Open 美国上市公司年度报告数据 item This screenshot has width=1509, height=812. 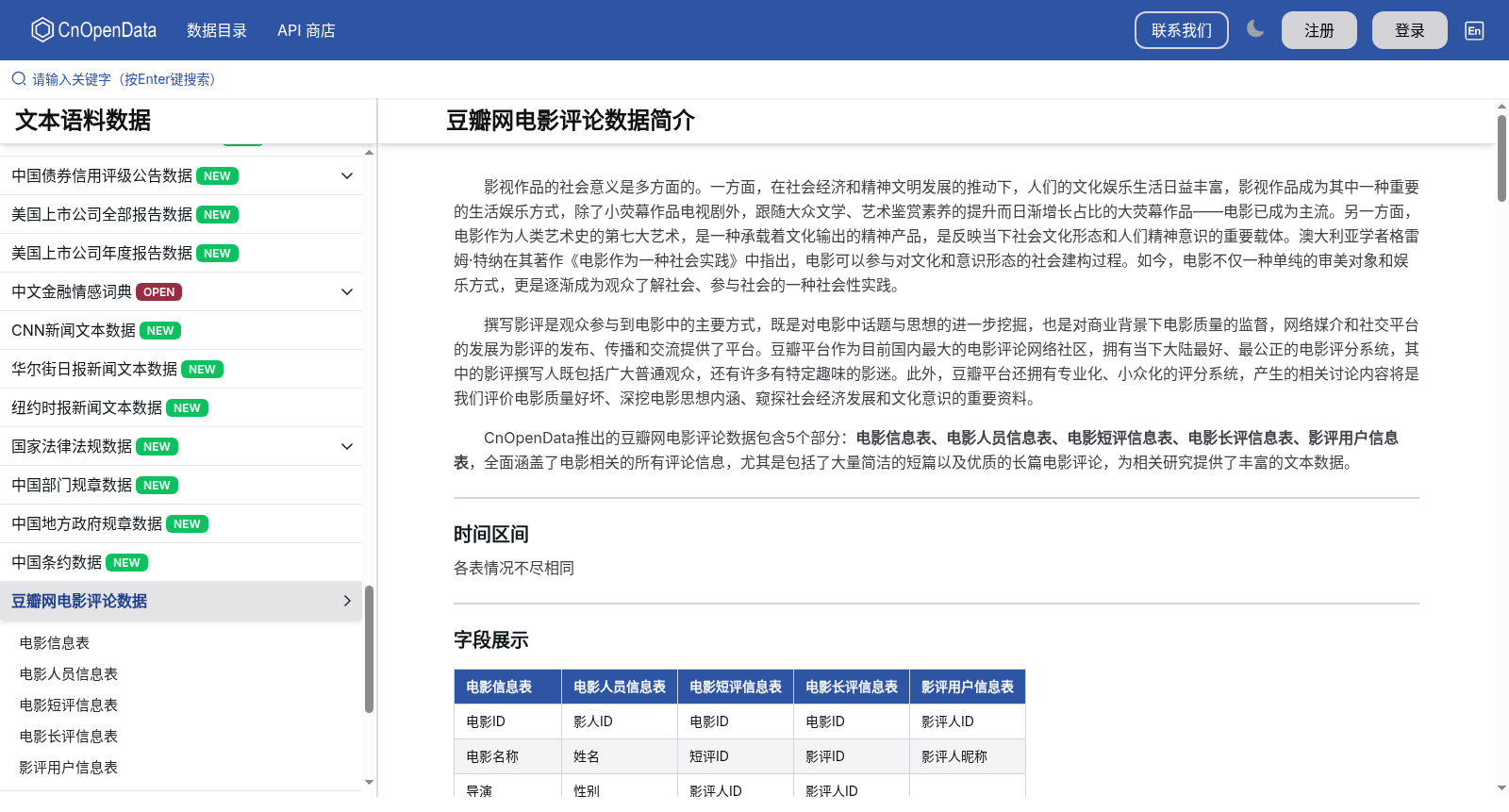pos(181,254)
